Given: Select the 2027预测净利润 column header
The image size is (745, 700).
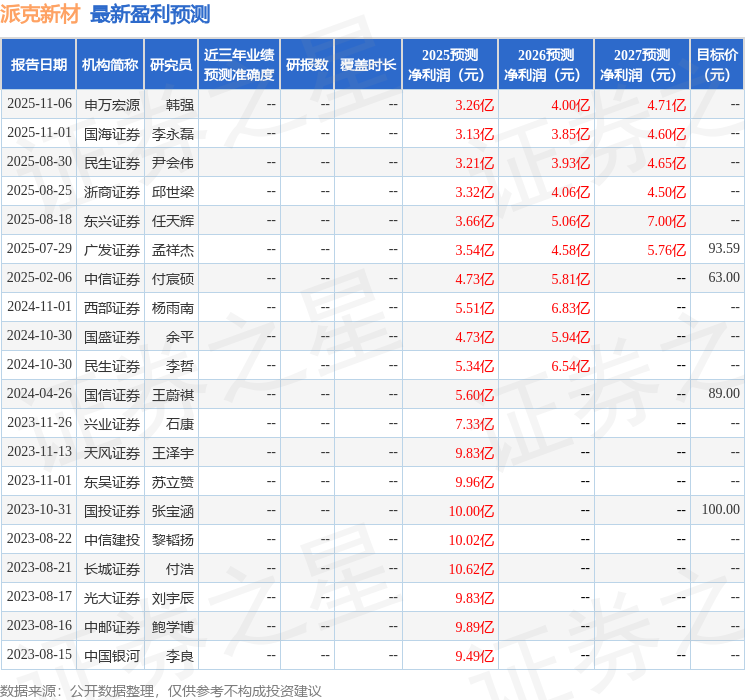Looking at the screenshot, I should coord(641,65).
